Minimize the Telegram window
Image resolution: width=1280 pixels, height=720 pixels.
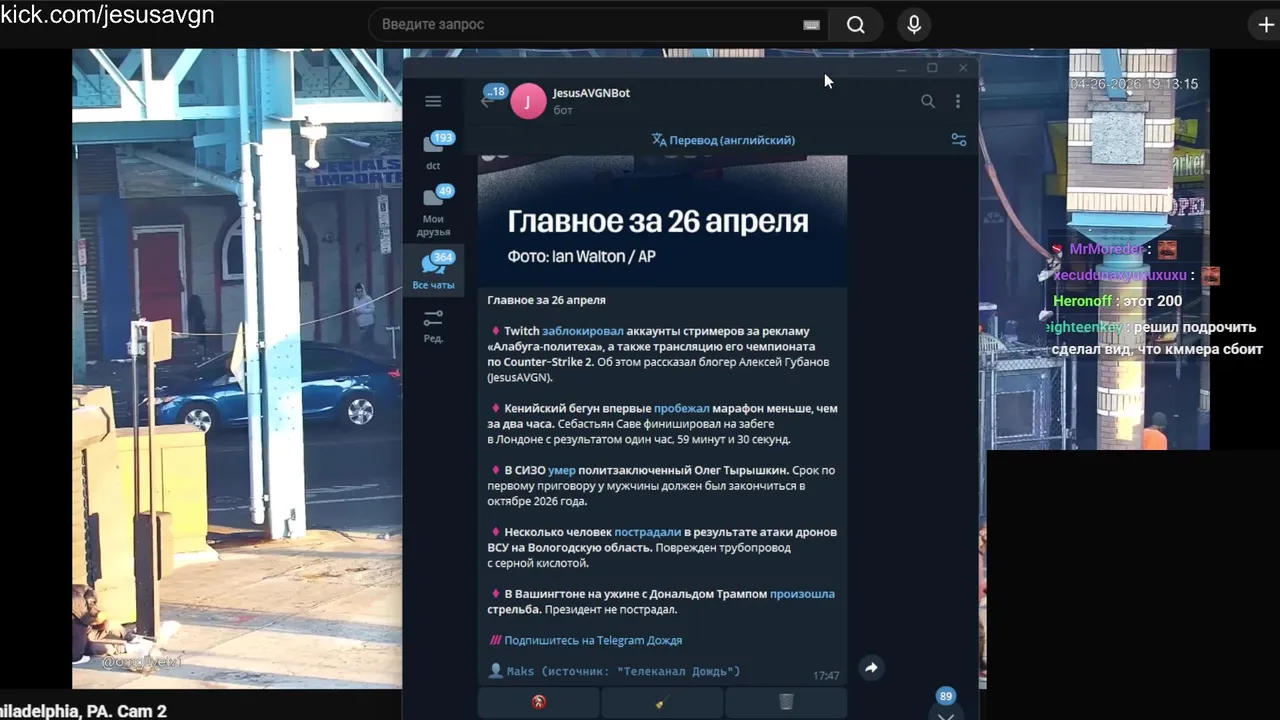901,68
